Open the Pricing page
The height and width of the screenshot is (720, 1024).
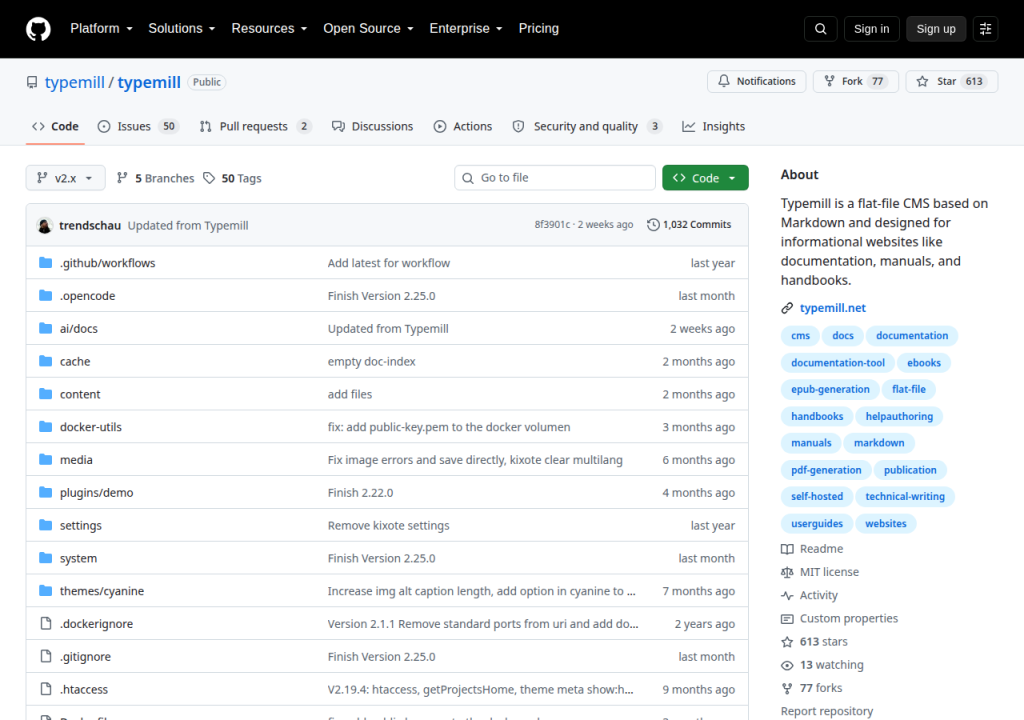(539, 29)
